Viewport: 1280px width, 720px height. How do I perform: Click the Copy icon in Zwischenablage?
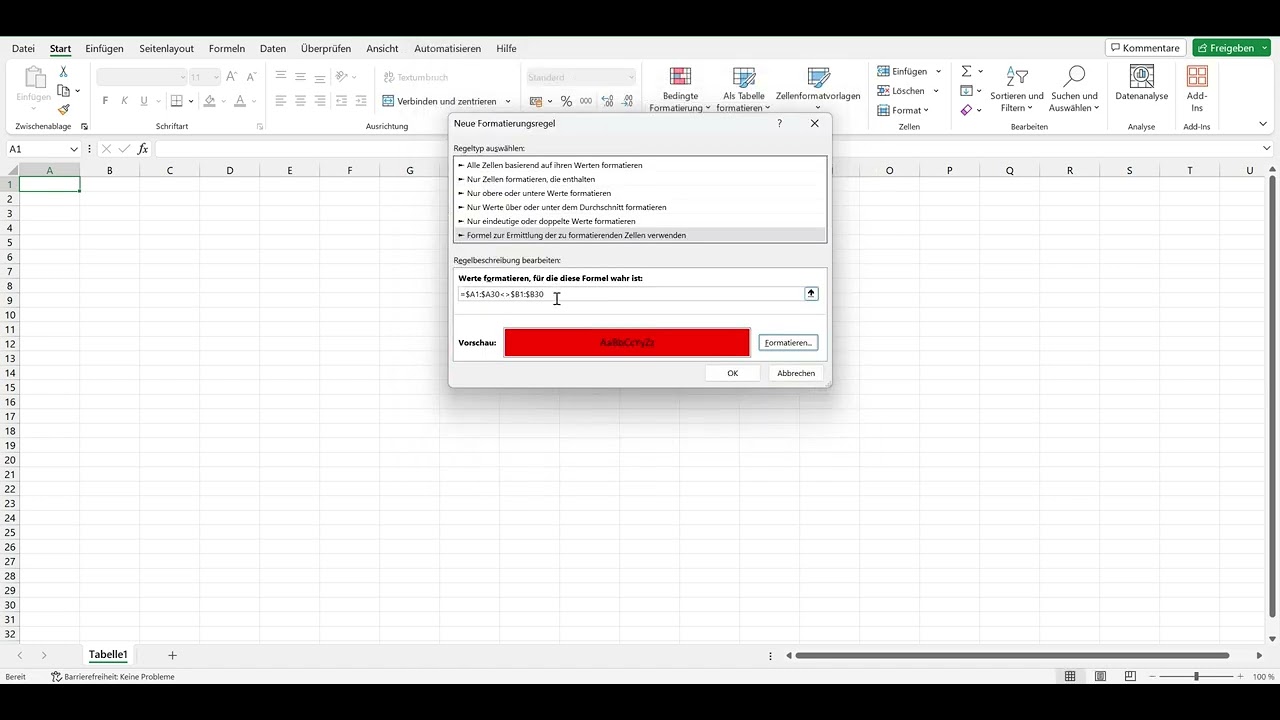click(63, 91)
